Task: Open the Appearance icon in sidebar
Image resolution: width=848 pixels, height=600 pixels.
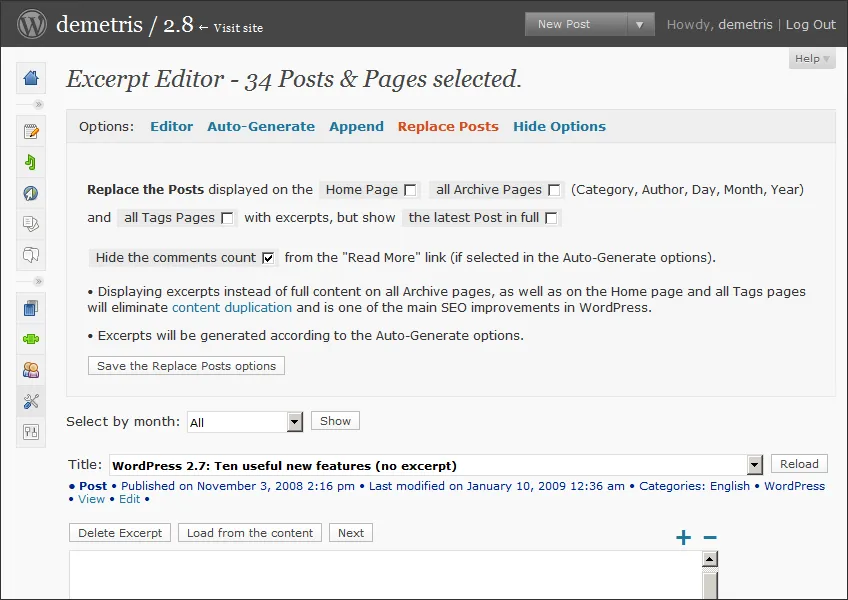Action: [x=31, y=308]
